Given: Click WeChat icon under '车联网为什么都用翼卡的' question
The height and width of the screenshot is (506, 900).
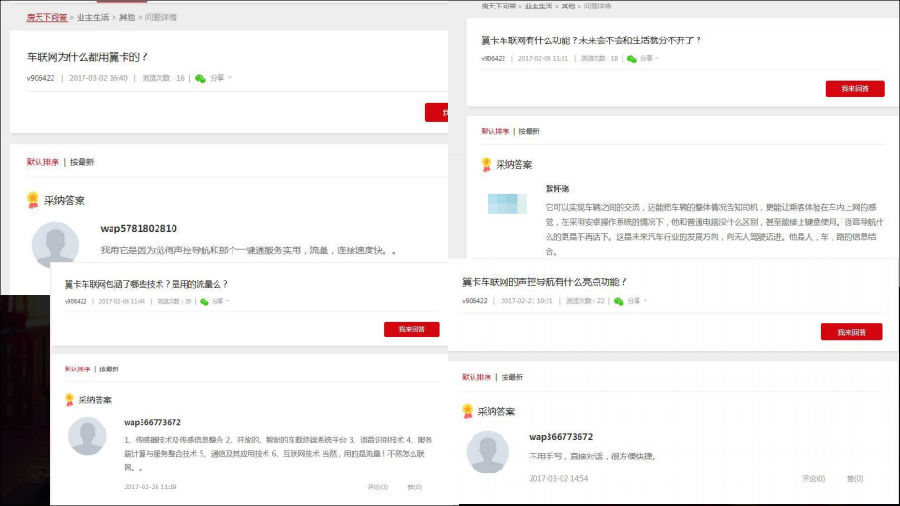Looking at the screenshot, I should 200,78.
